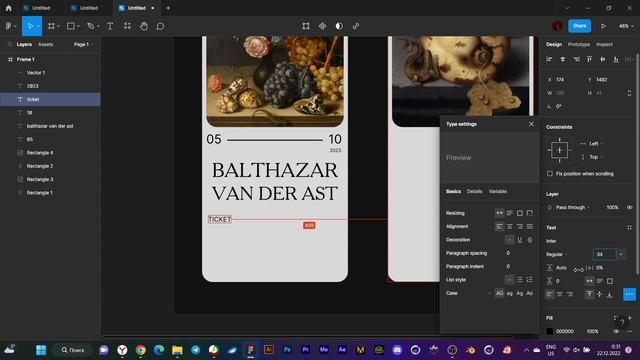Select the Vector 1 layer
Image resolution: width=640 pixels, height=360 pixels.
(50, 73)
